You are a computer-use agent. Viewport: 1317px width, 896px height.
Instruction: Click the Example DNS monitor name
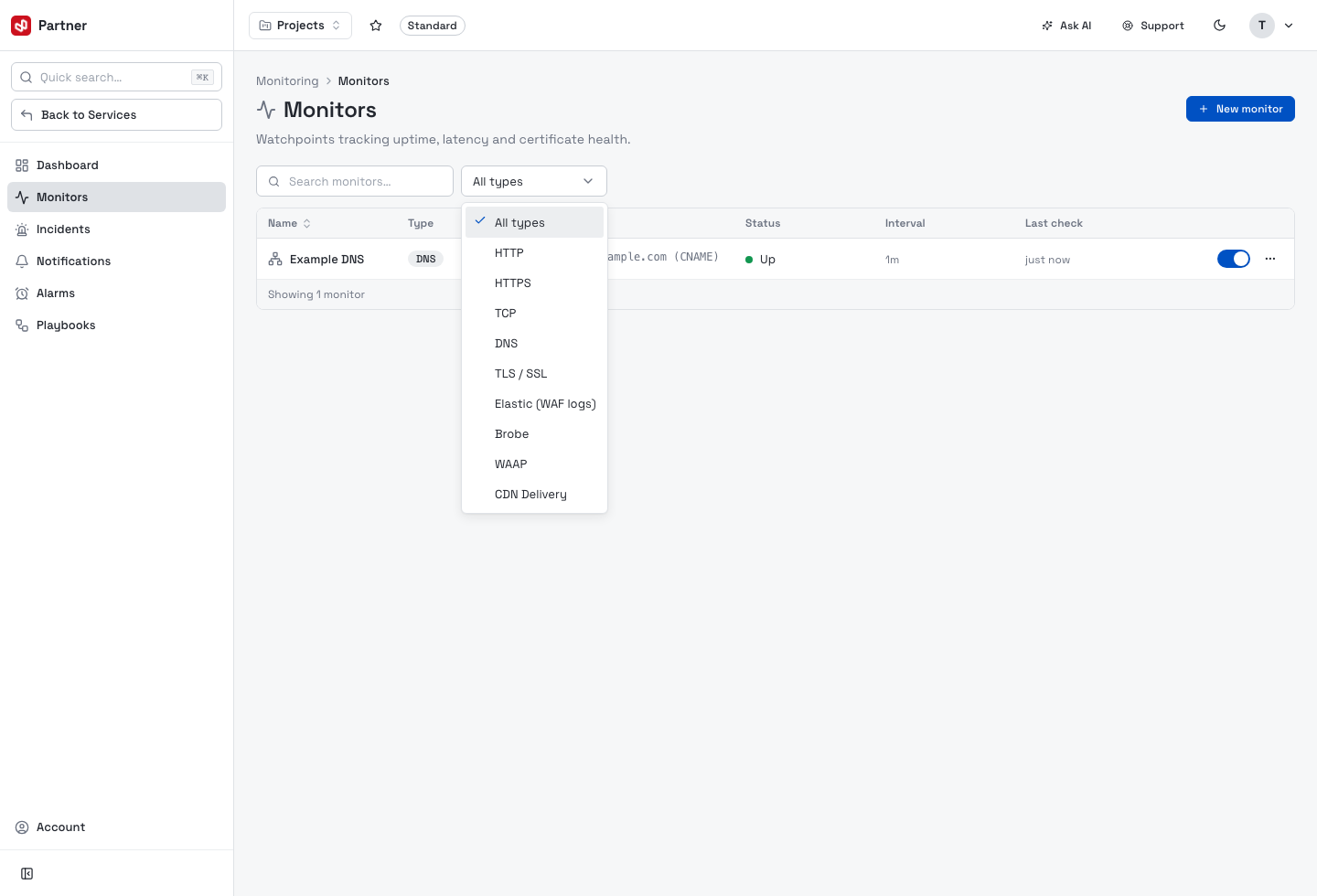(x=327, y=260)
